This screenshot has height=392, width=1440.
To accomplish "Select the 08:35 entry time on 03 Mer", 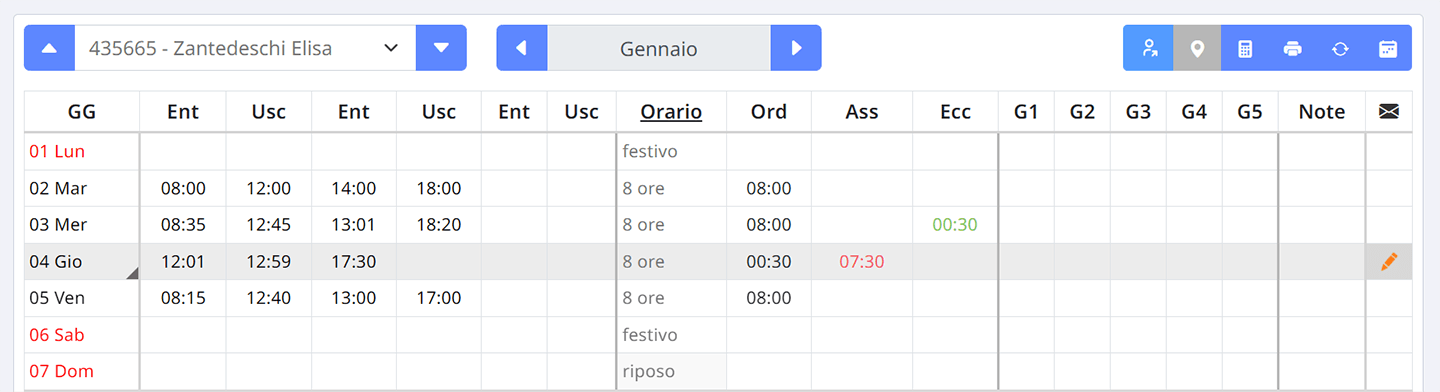I will tap(183, 225).
